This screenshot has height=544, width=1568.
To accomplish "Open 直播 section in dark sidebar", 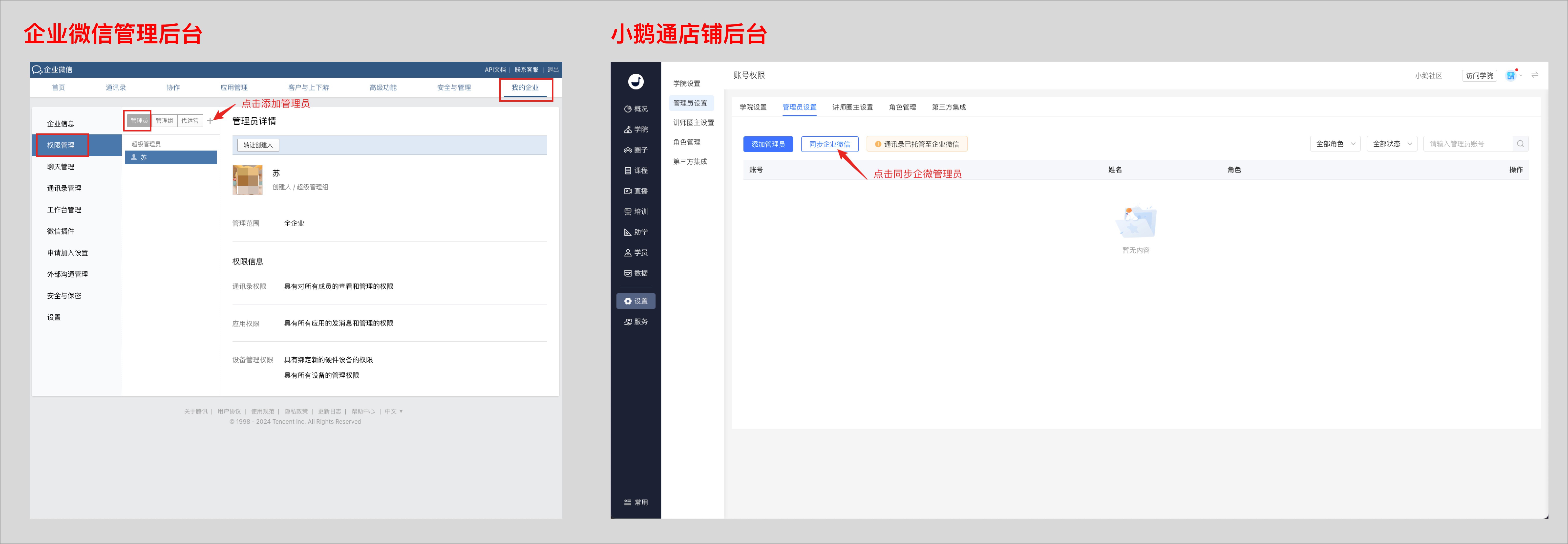I will pyautogui.click(x=636, y=191).
